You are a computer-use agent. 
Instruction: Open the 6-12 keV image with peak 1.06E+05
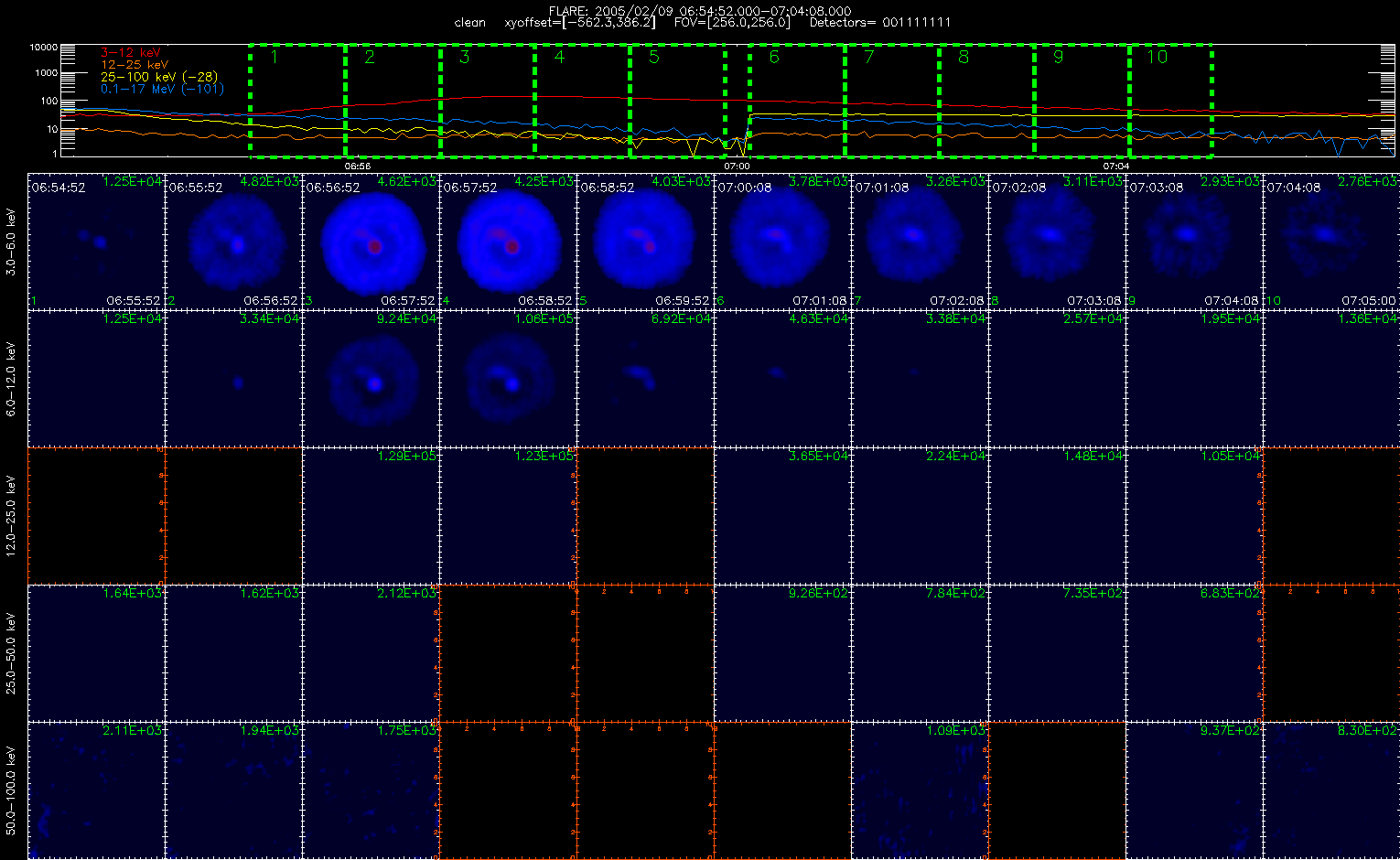[x=508, y=378]
